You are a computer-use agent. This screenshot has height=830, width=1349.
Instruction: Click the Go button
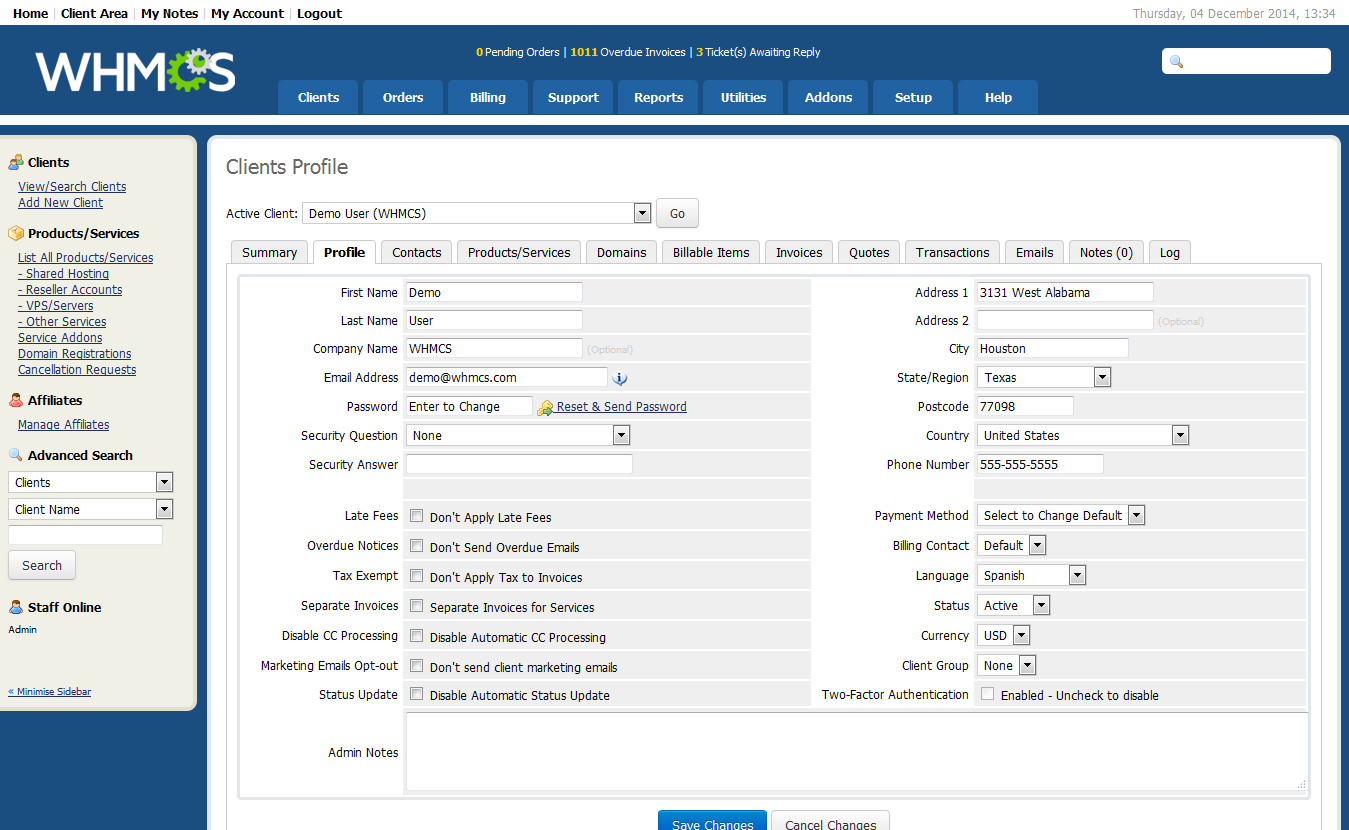point(677,213)
